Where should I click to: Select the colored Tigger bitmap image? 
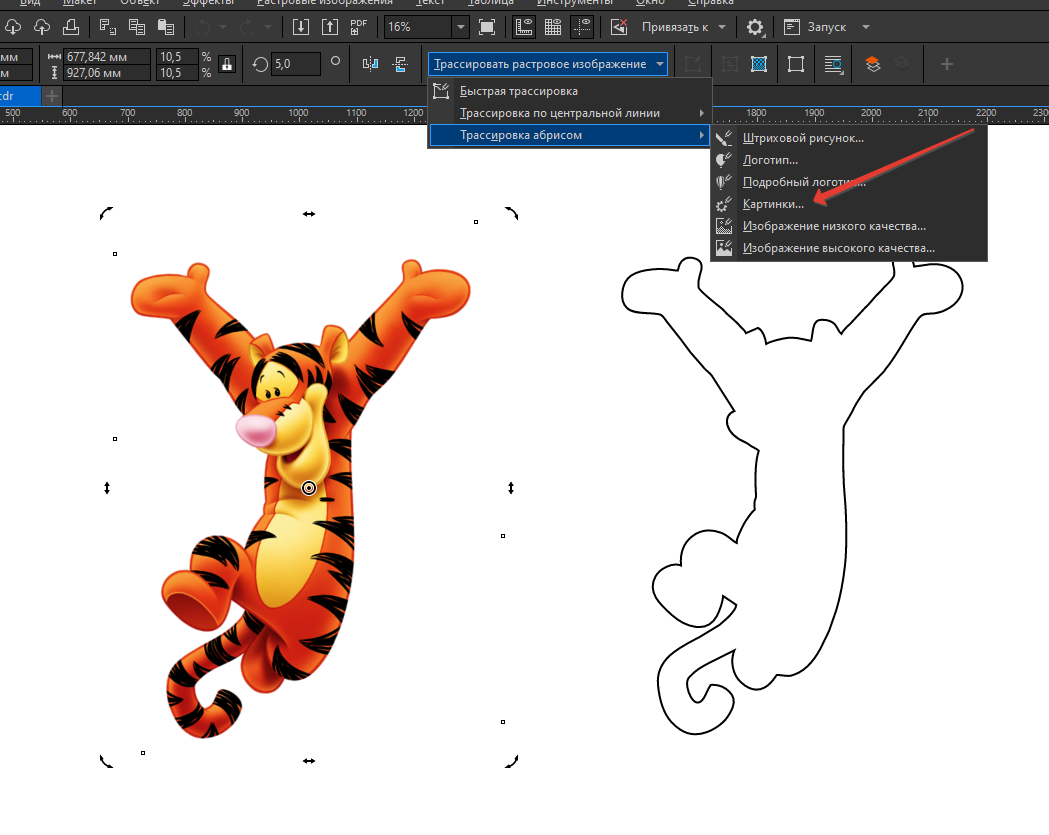click(x=300, y=498)
